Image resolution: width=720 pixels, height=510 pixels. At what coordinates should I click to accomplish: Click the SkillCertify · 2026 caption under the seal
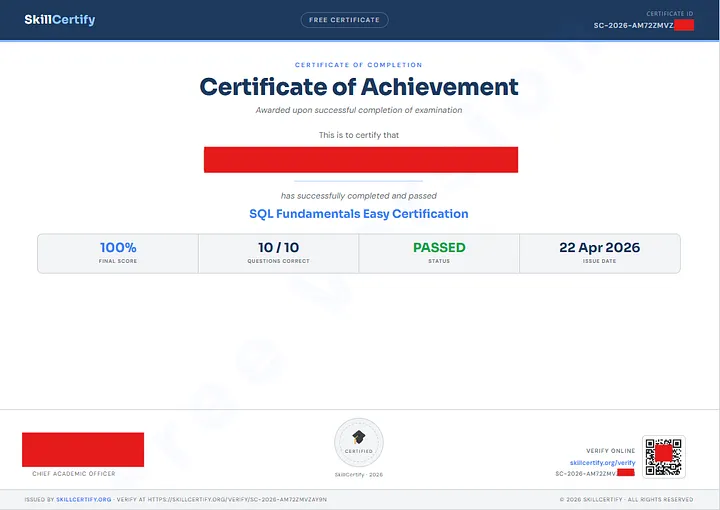[x=359, y=475]
